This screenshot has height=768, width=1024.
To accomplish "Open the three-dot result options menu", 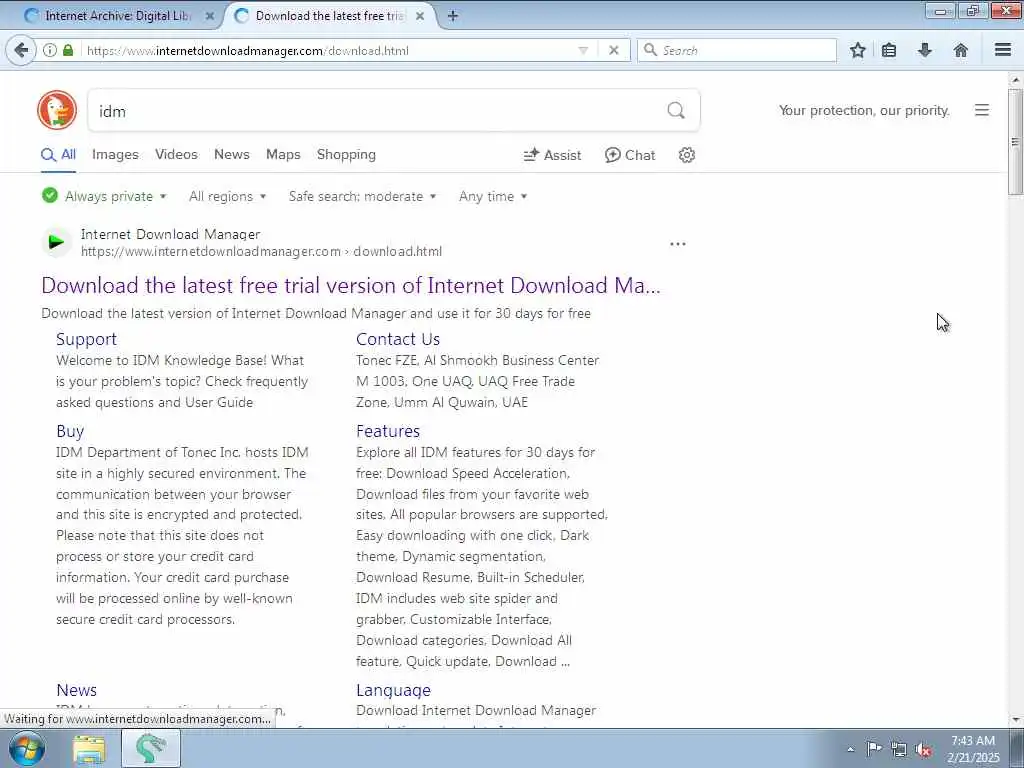I will tap(678, 244).
